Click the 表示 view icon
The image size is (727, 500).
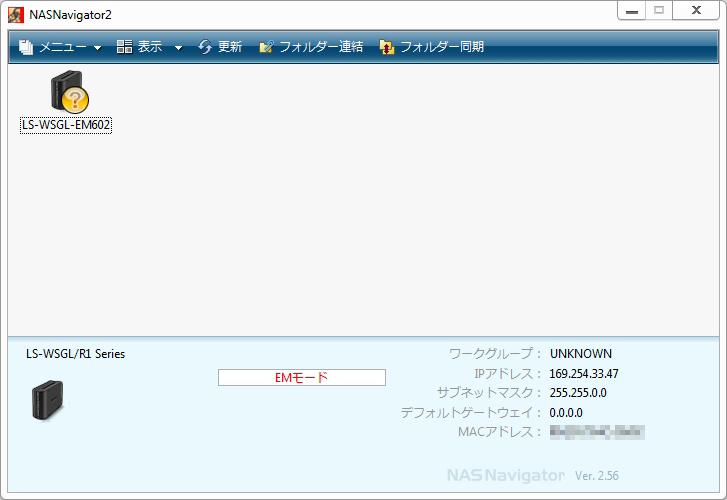point(124,46)
